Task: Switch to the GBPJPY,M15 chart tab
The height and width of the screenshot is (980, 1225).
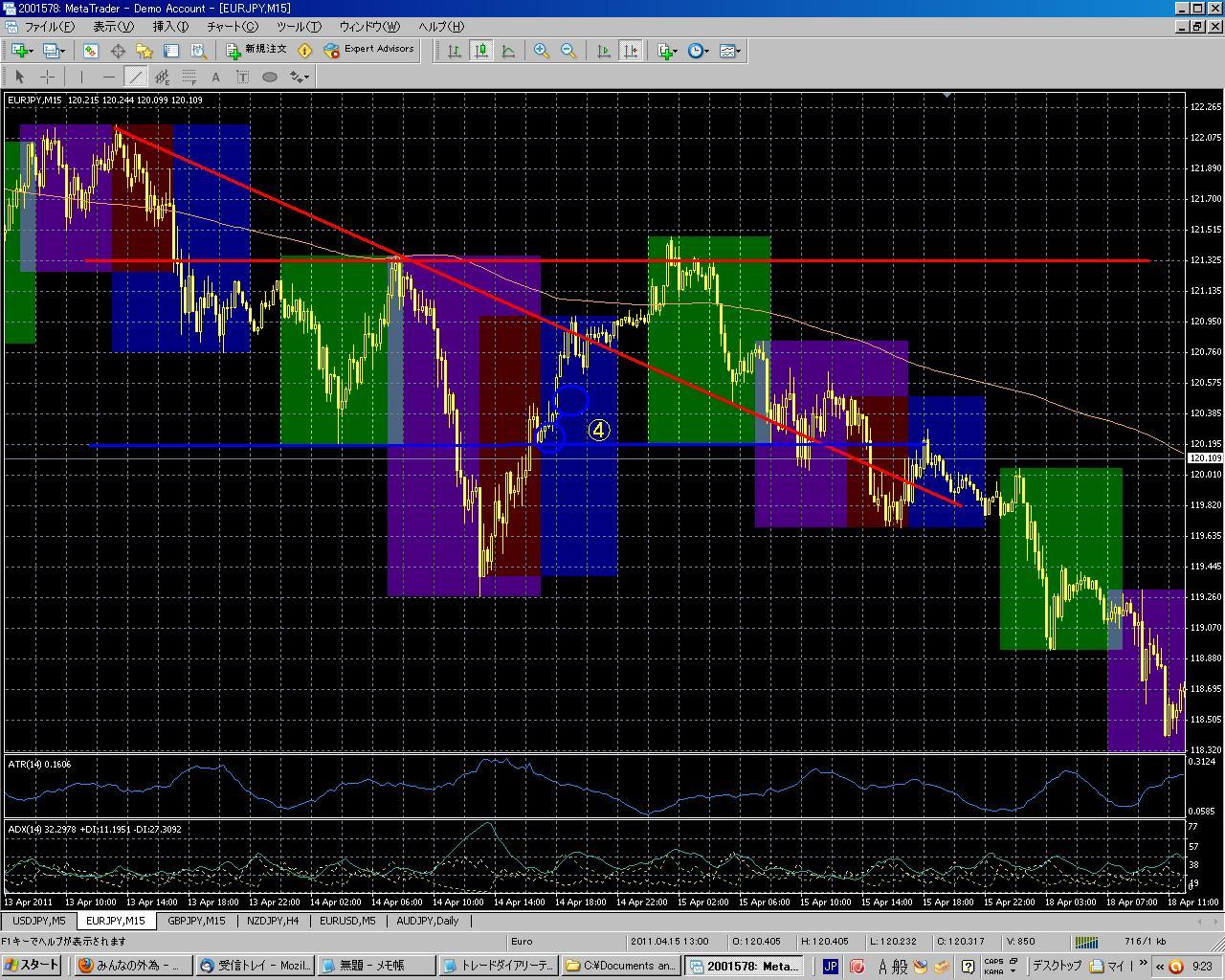Action: pyautogui.click(x=196, y=921)
